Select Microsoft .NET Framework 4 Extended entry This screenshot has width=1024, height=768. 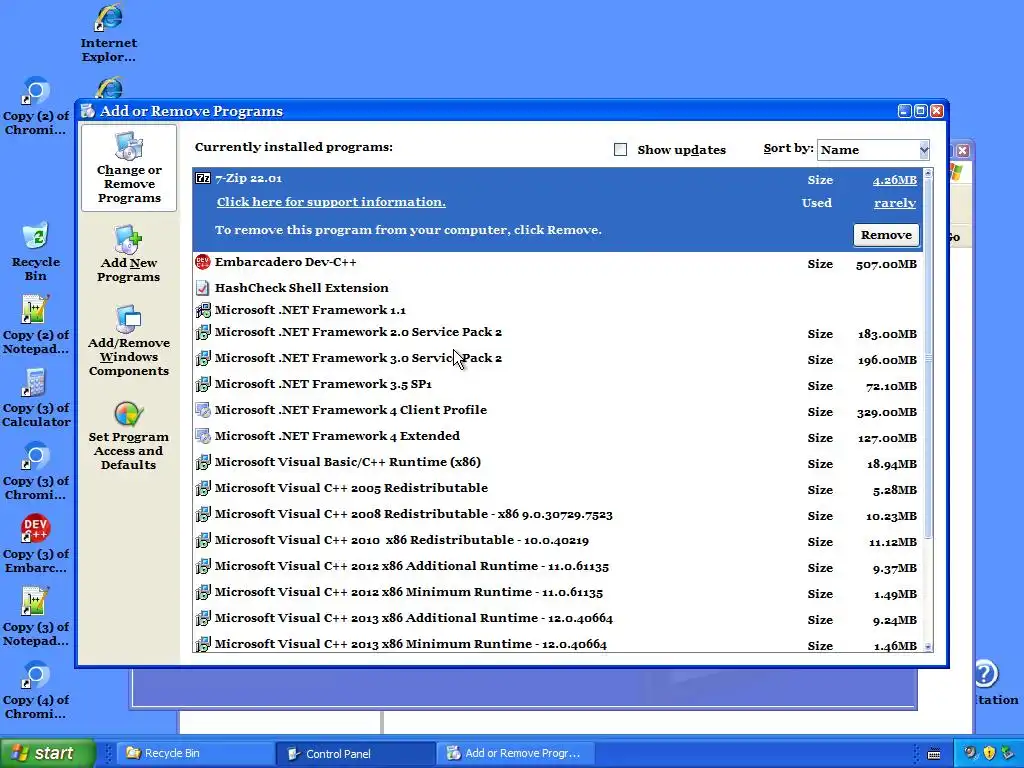(557, 436)
